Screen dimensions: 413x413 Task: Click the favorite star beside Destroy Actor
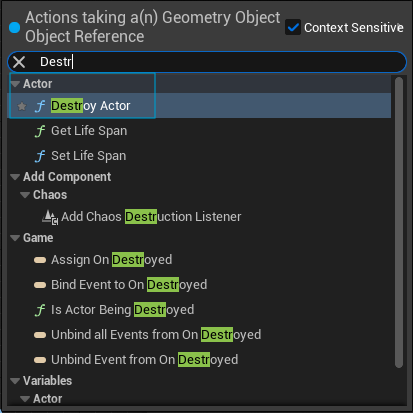pos(22,106)
